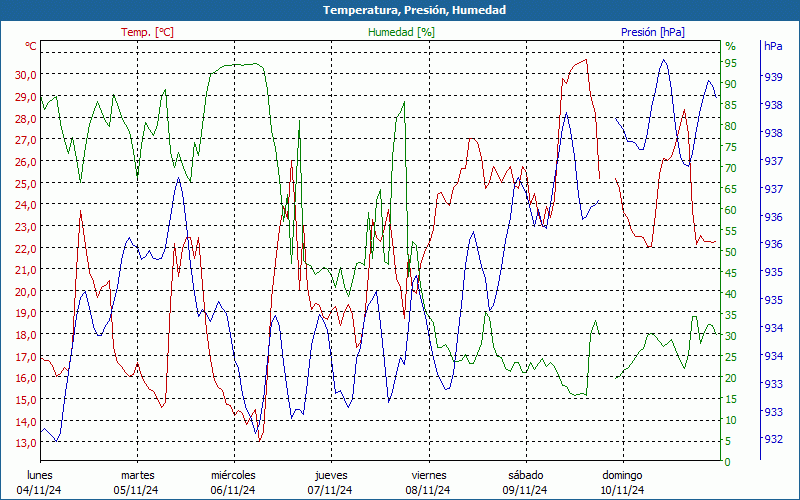The width and height of the screenshot is (800, 500).
Task: Click the "08/11/24" date label
Action: click(428, 490)
